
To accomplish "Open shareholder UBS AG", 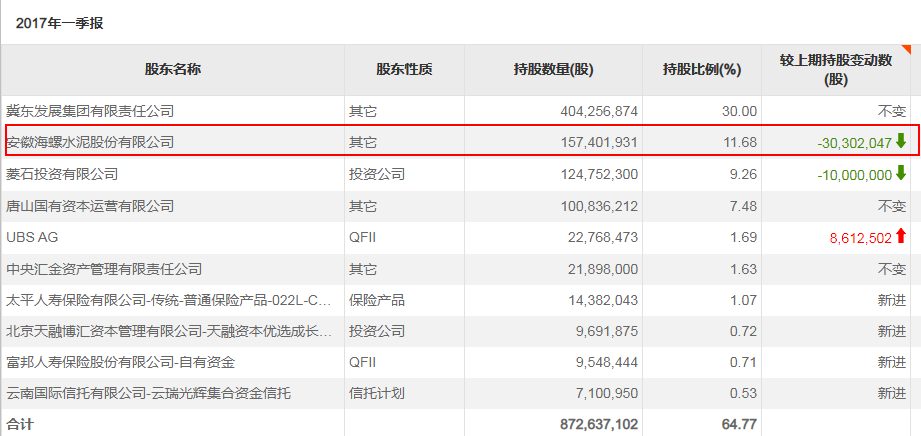I will pyautogui.click(x=32, y=237).
